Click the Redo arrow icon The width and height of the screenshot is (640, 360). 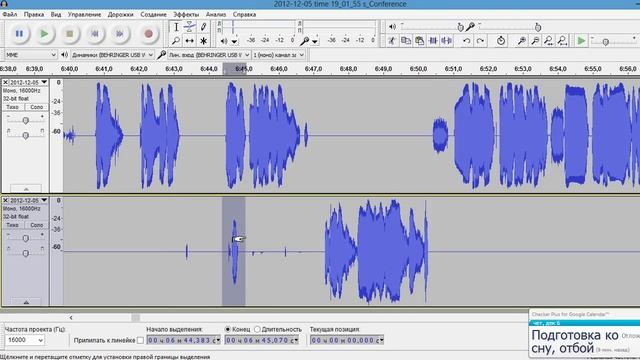[x=480, y=40]
